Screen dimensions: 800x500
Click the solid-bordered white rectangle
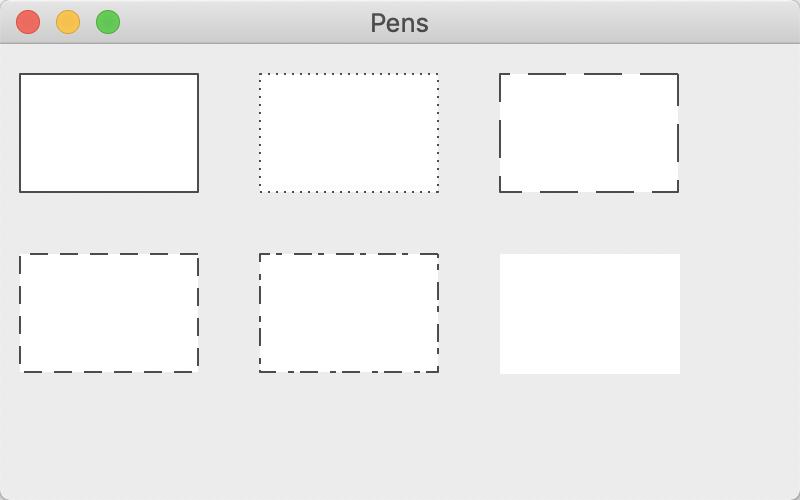pyautogui.click(x=109, y=133)
